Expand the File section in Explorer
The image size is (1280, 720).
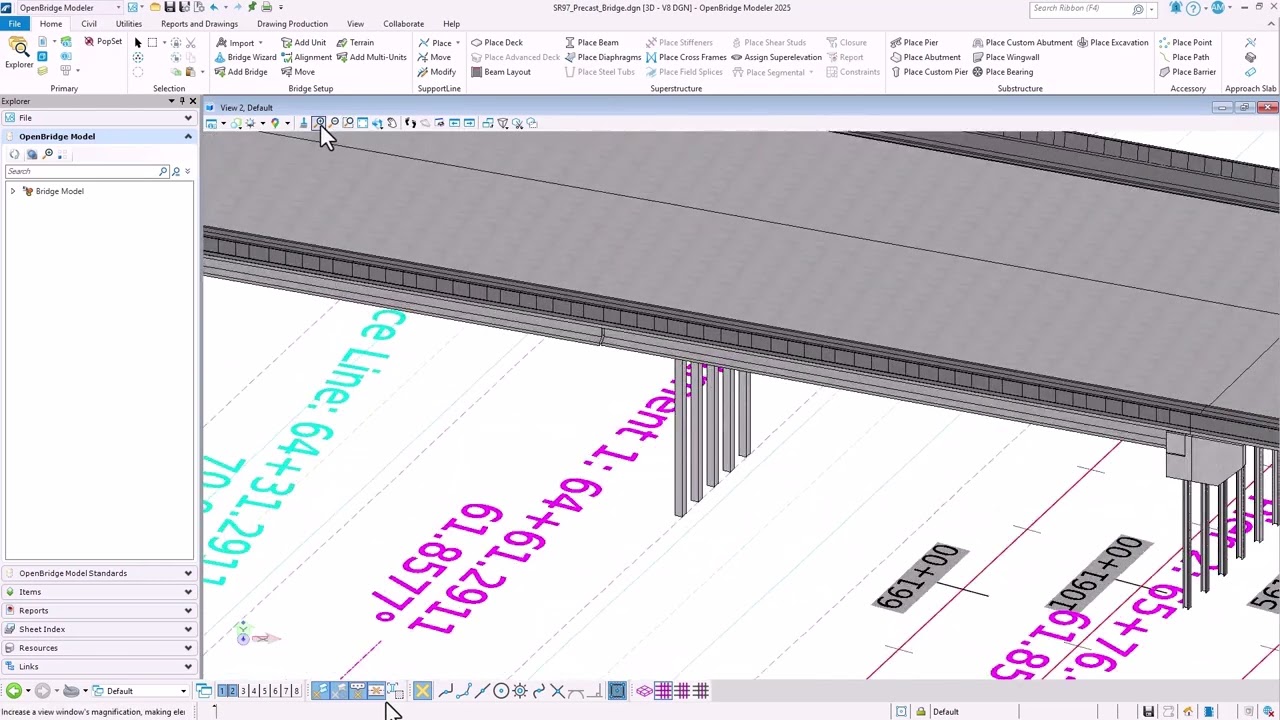[188, 118]
